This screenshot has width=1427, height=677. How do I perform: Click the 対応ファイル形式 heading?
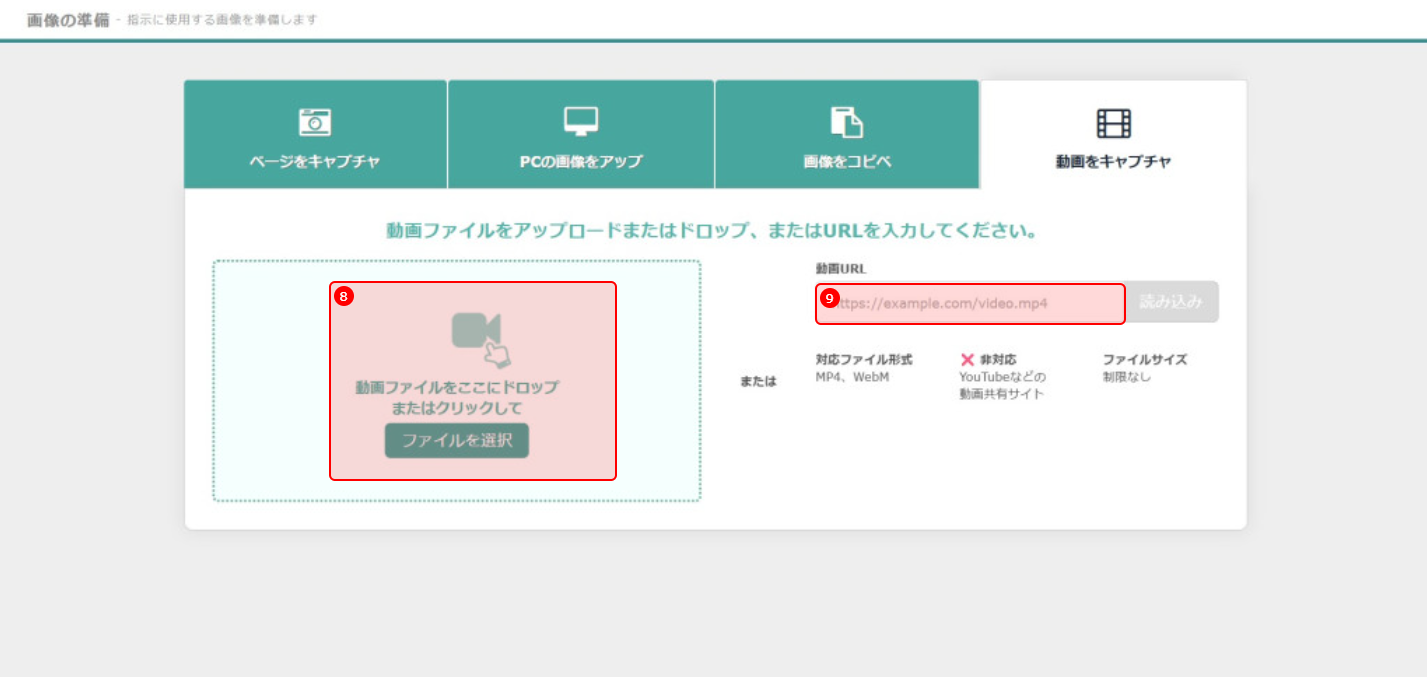point(864,360)
